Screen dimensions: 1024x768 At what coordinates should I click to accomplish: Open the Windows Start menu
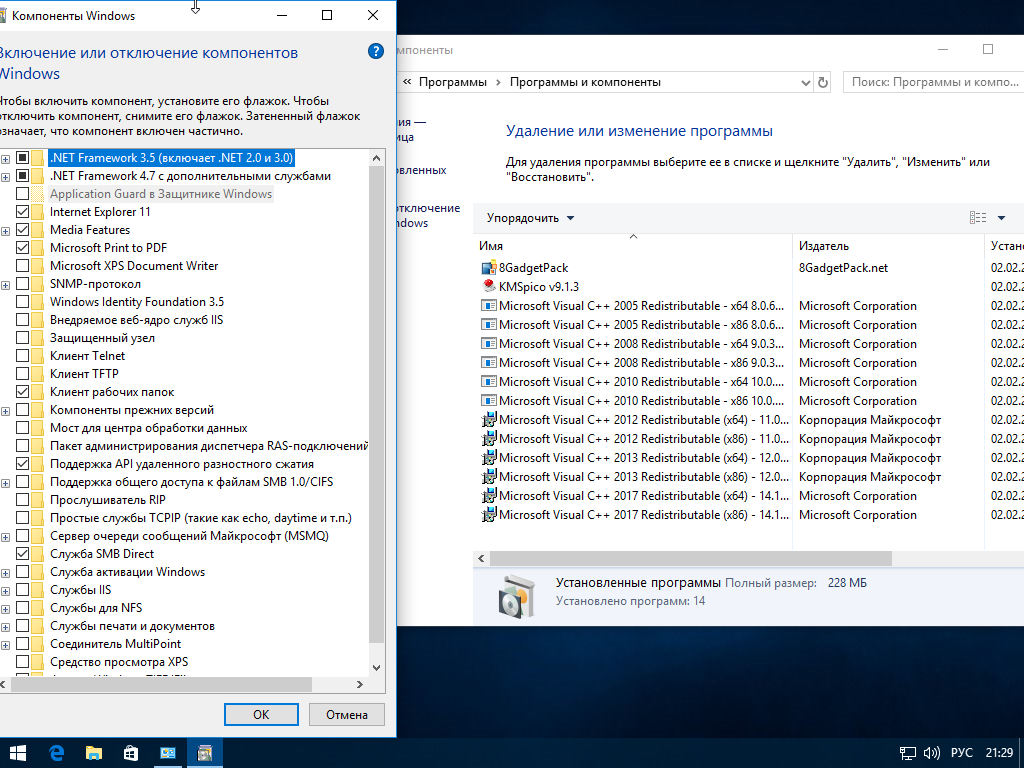pos(18,753)
